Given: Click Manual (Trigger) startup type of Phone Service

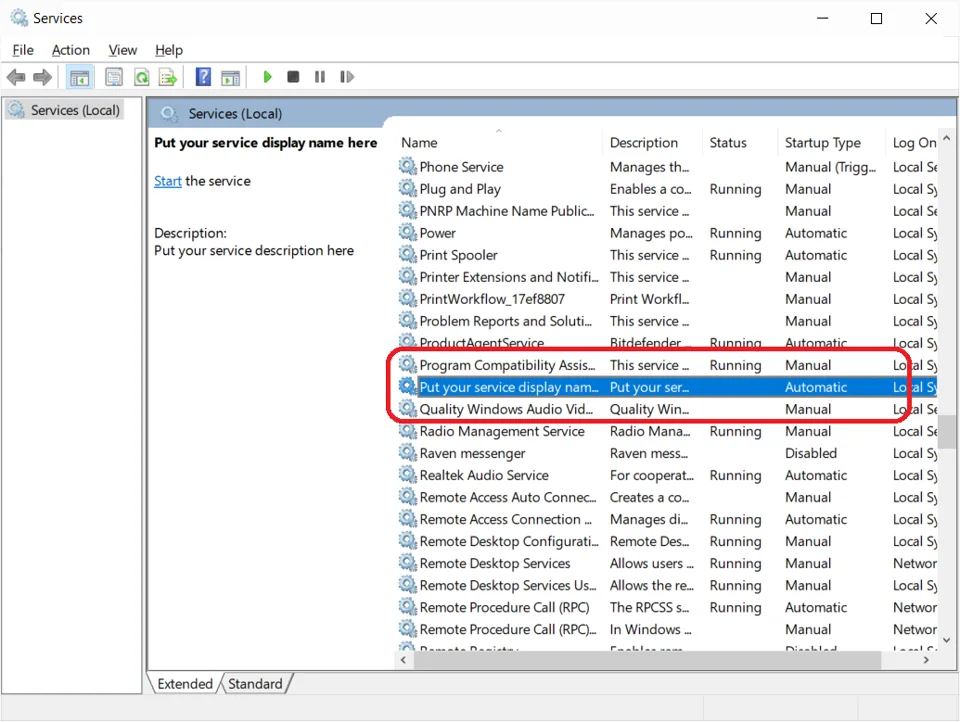Looking at the screenshot, I should pyautogui.click(x=830, y=167).
